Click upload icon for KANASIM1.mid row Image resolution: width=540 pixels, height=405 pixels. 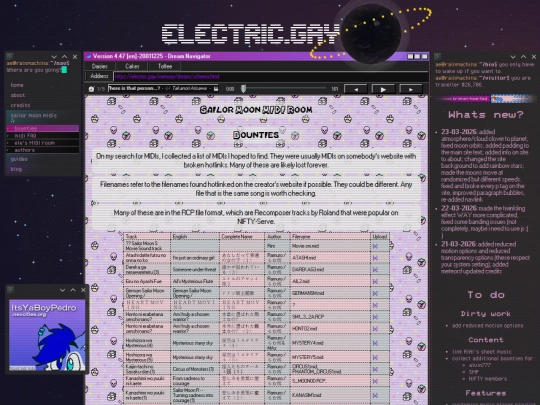pos(375,395)
